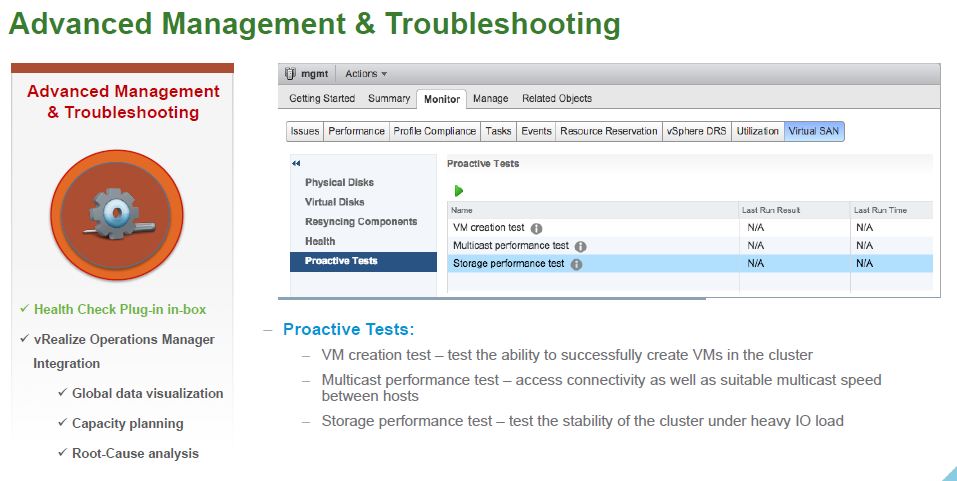Sort by the Last Run Result column
The height and width of the screenshot is (481, 957).
pyautogui.click(x=771, y=210)
